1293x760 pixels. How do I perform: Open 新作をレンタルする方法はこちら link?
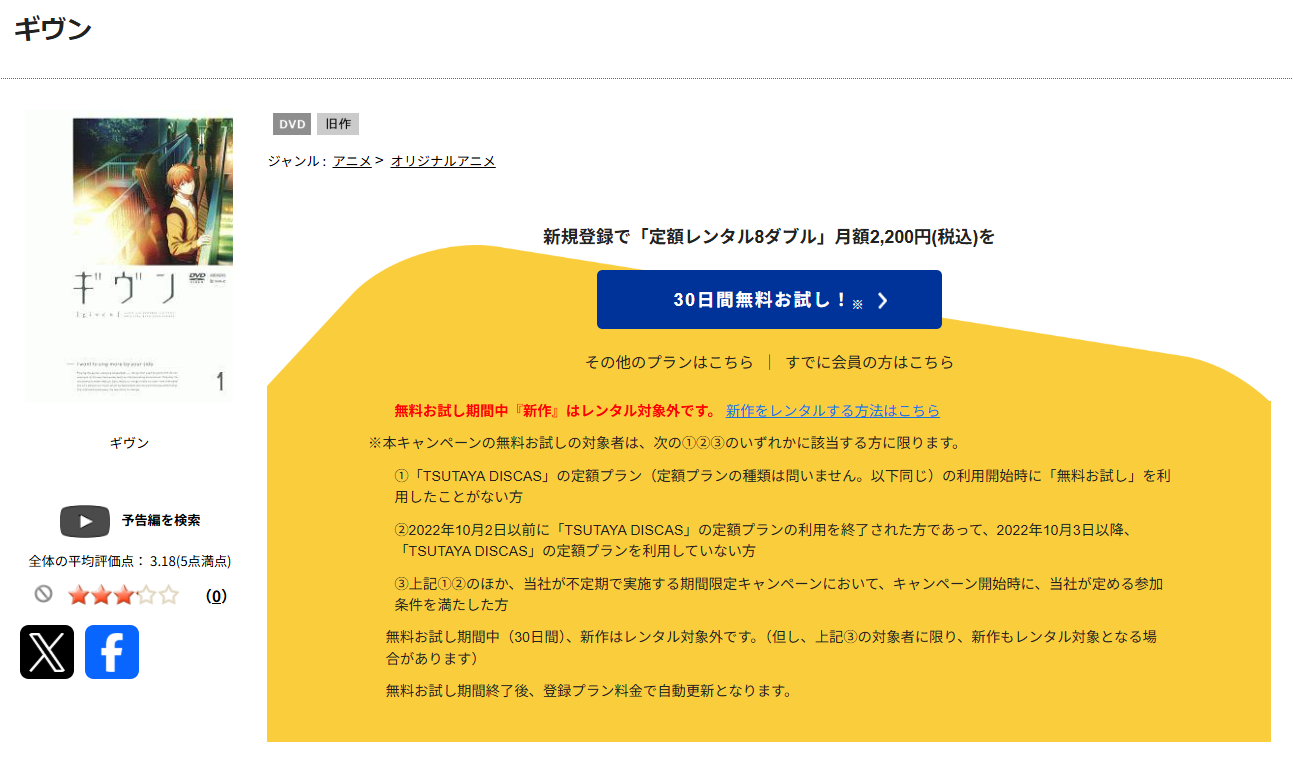831,410
